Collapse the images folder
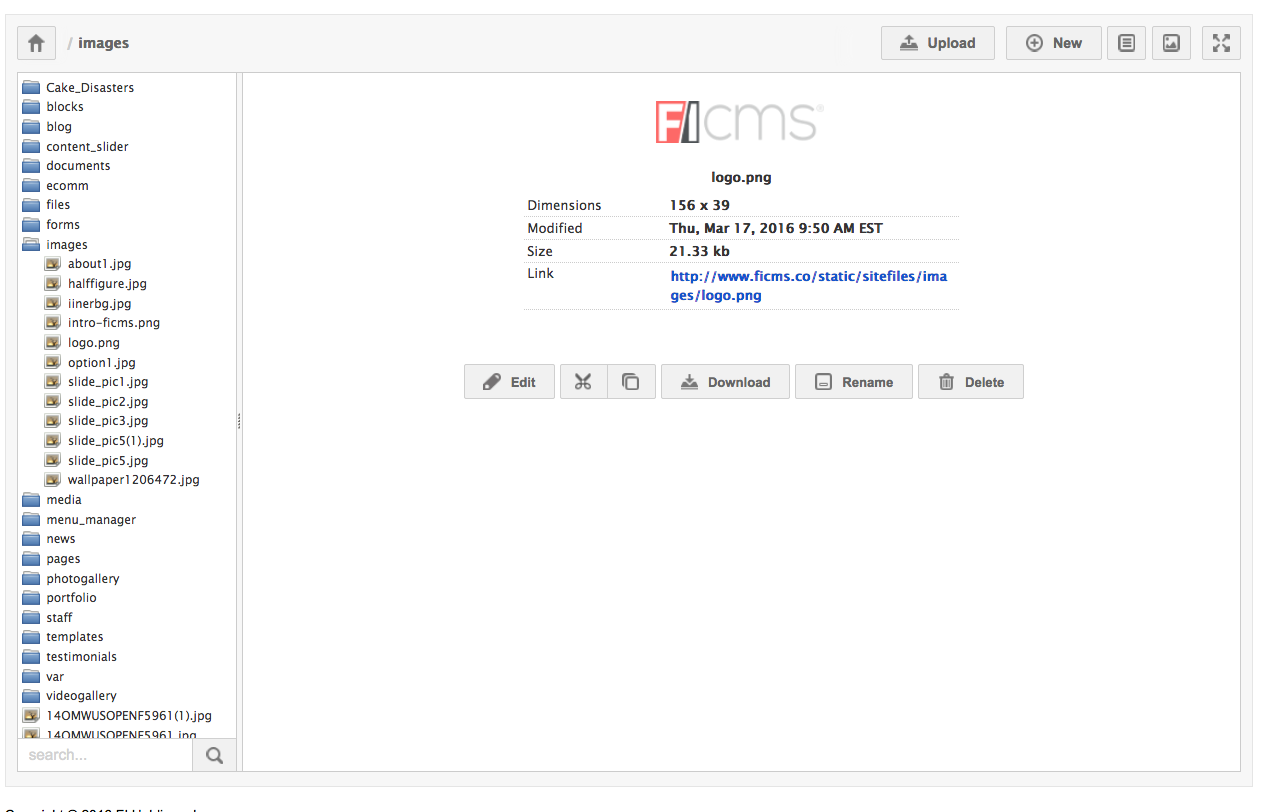Screen dimensions: 1270x812 pyautogui.click(x=31, y=245)
